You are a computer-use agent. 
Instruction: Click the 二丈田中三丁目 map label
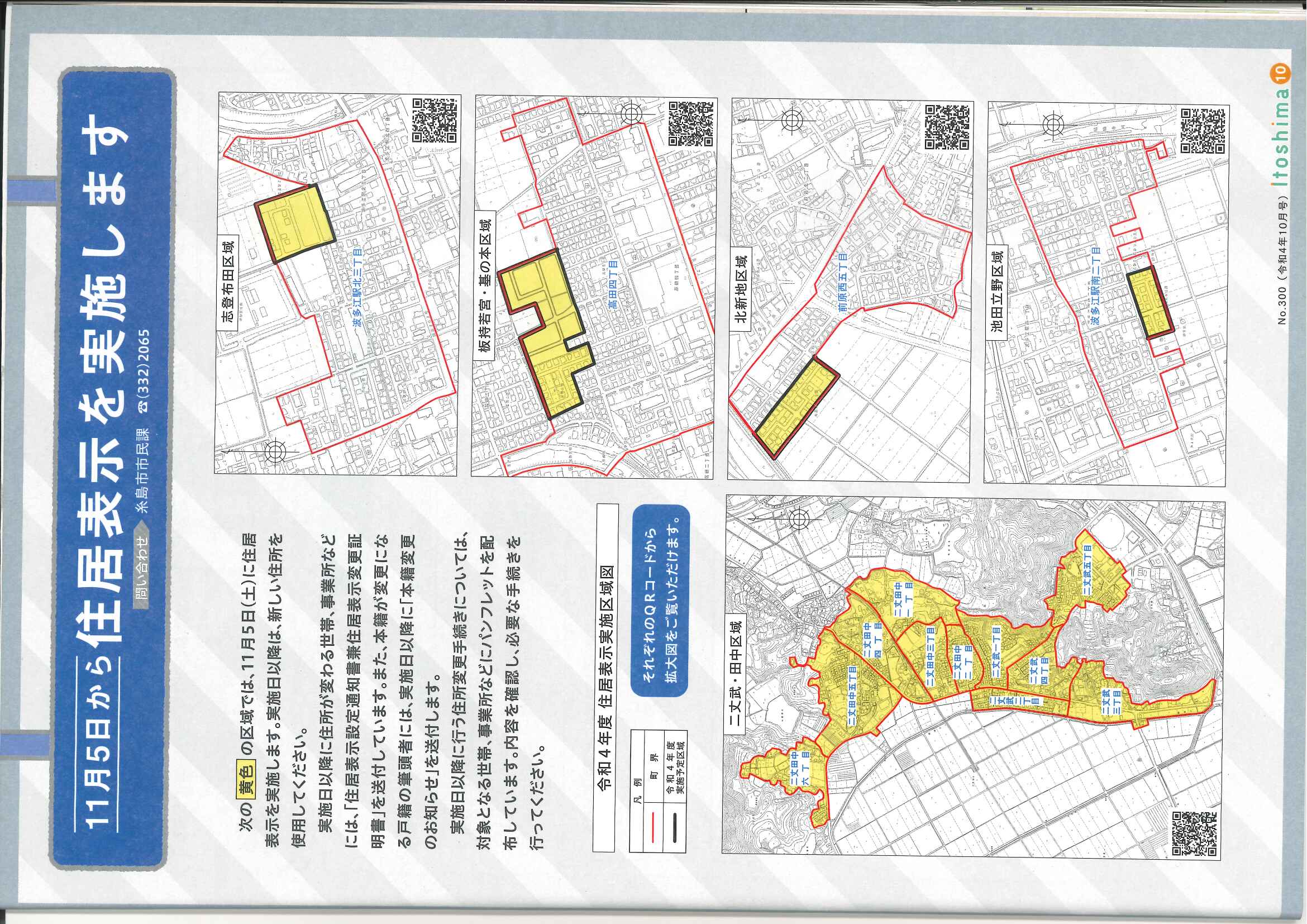point(929,656)
